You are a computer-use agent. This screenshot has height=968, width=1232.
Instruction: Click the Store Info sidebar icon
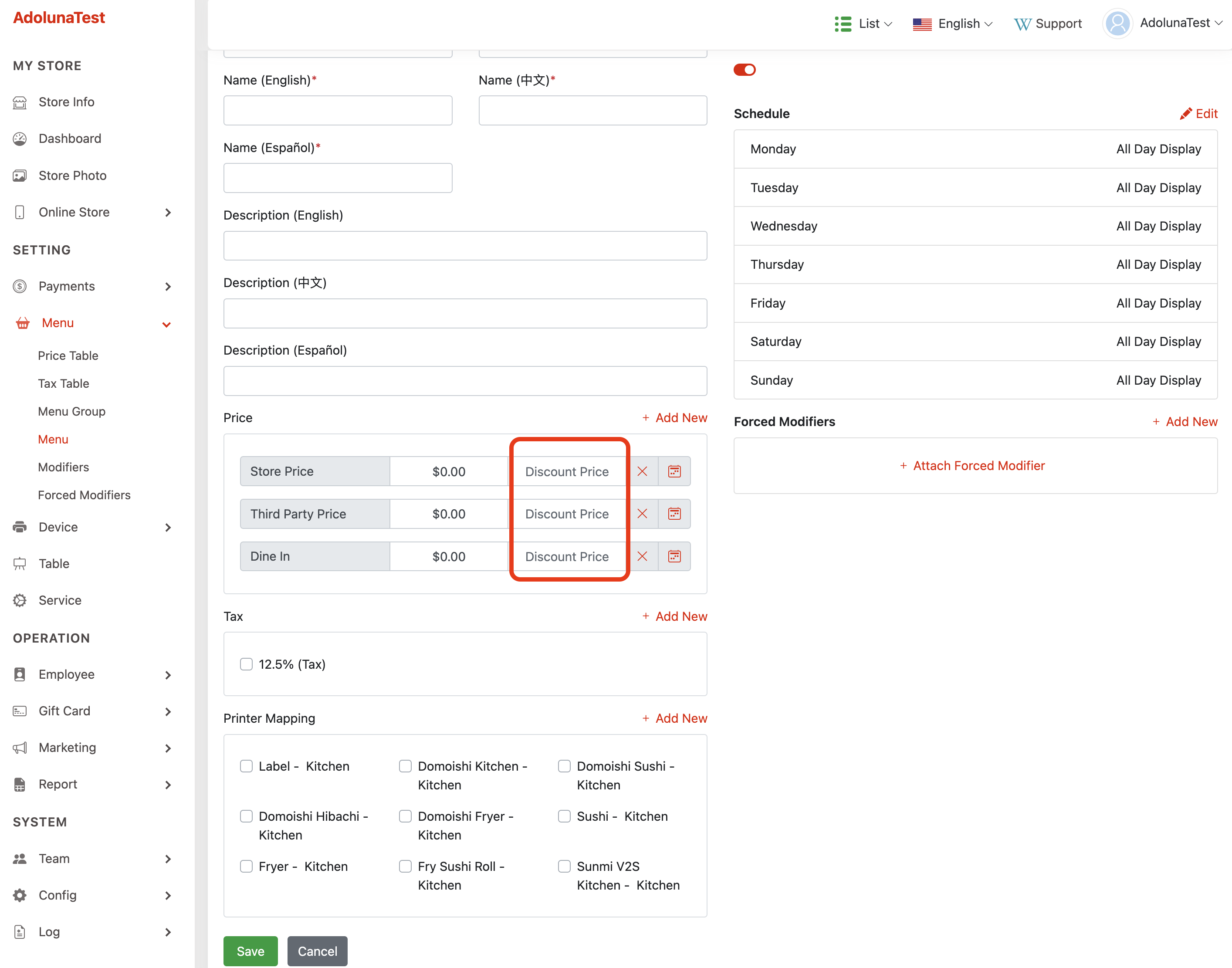[20, 102]
